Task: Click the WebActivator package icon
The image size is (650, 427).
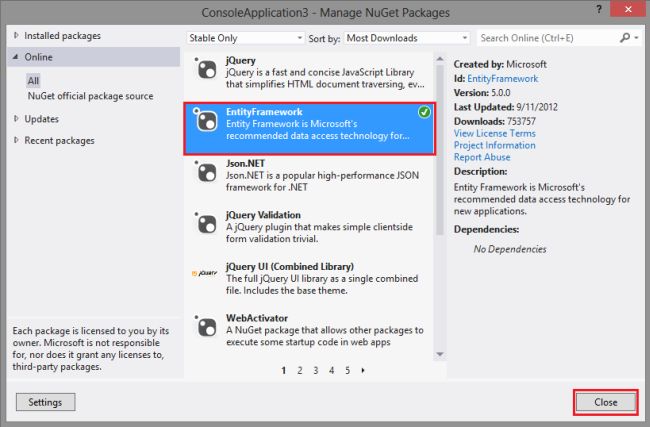Action: tap(206, 327)
